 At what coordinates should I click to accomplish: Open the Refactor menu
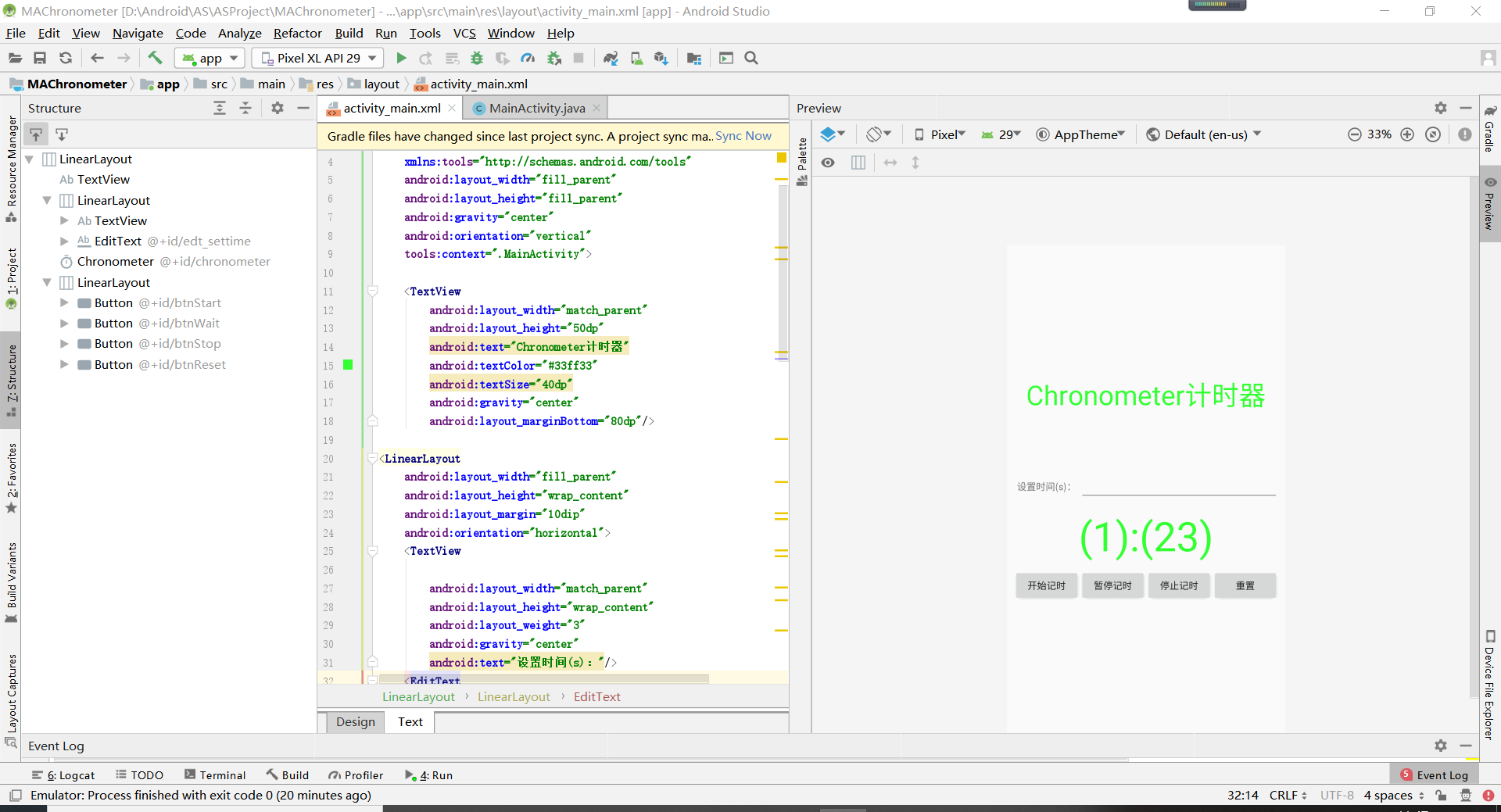coord(297,33)
